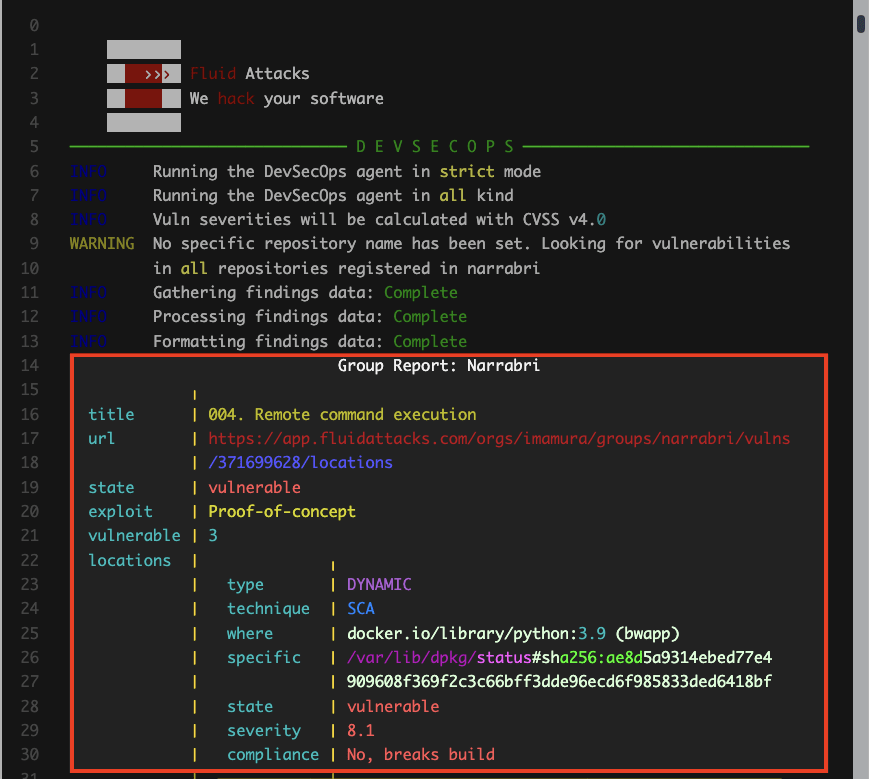869x779 pixels.
Task: Click the 'CVSS v4.0' text
Action: [564, 219]
